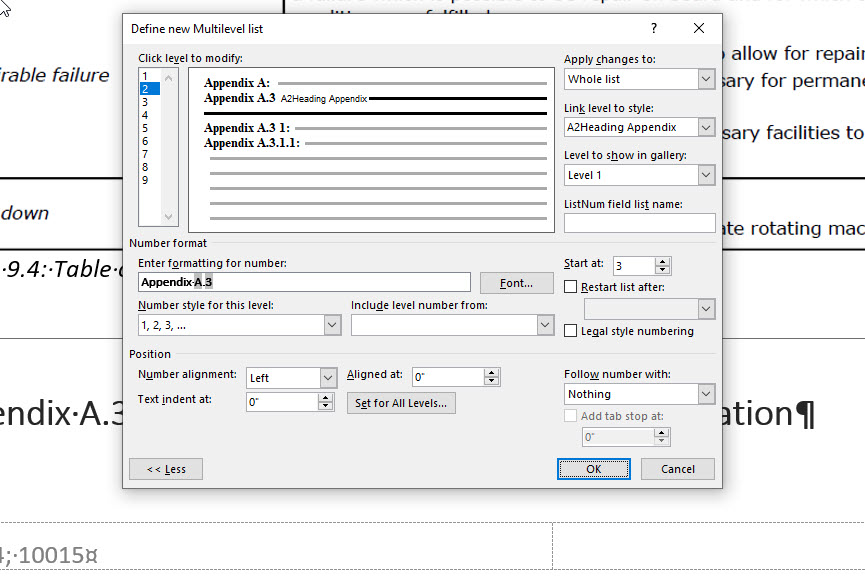Increase the Aligned at value
The width and height of the screenshot is (865, 587).
491,372
